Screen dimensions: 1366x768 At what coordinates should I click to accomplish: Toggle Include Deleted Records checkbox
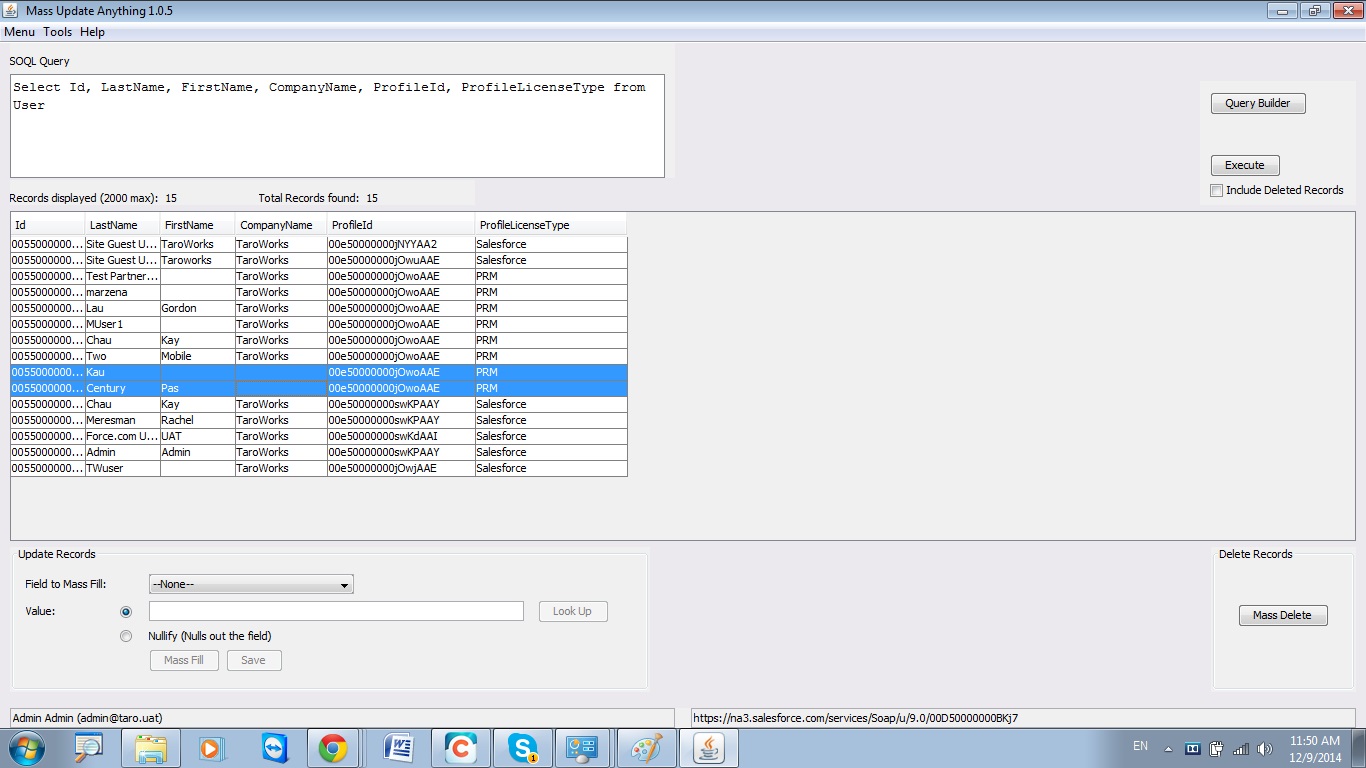pos(1217,190)
